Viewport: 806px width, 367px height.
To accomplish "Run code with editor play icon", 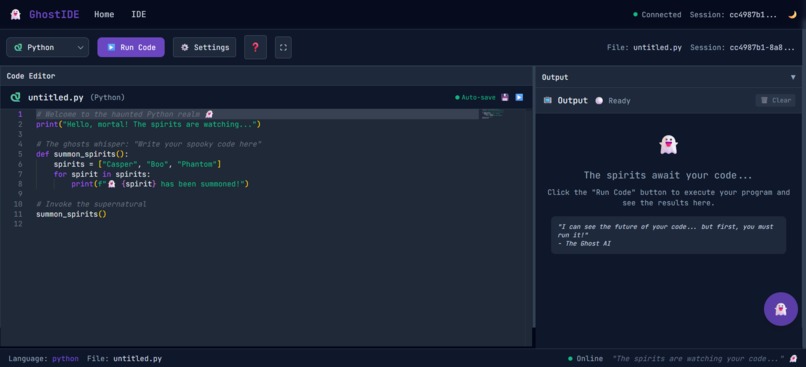I will (519, 97).
